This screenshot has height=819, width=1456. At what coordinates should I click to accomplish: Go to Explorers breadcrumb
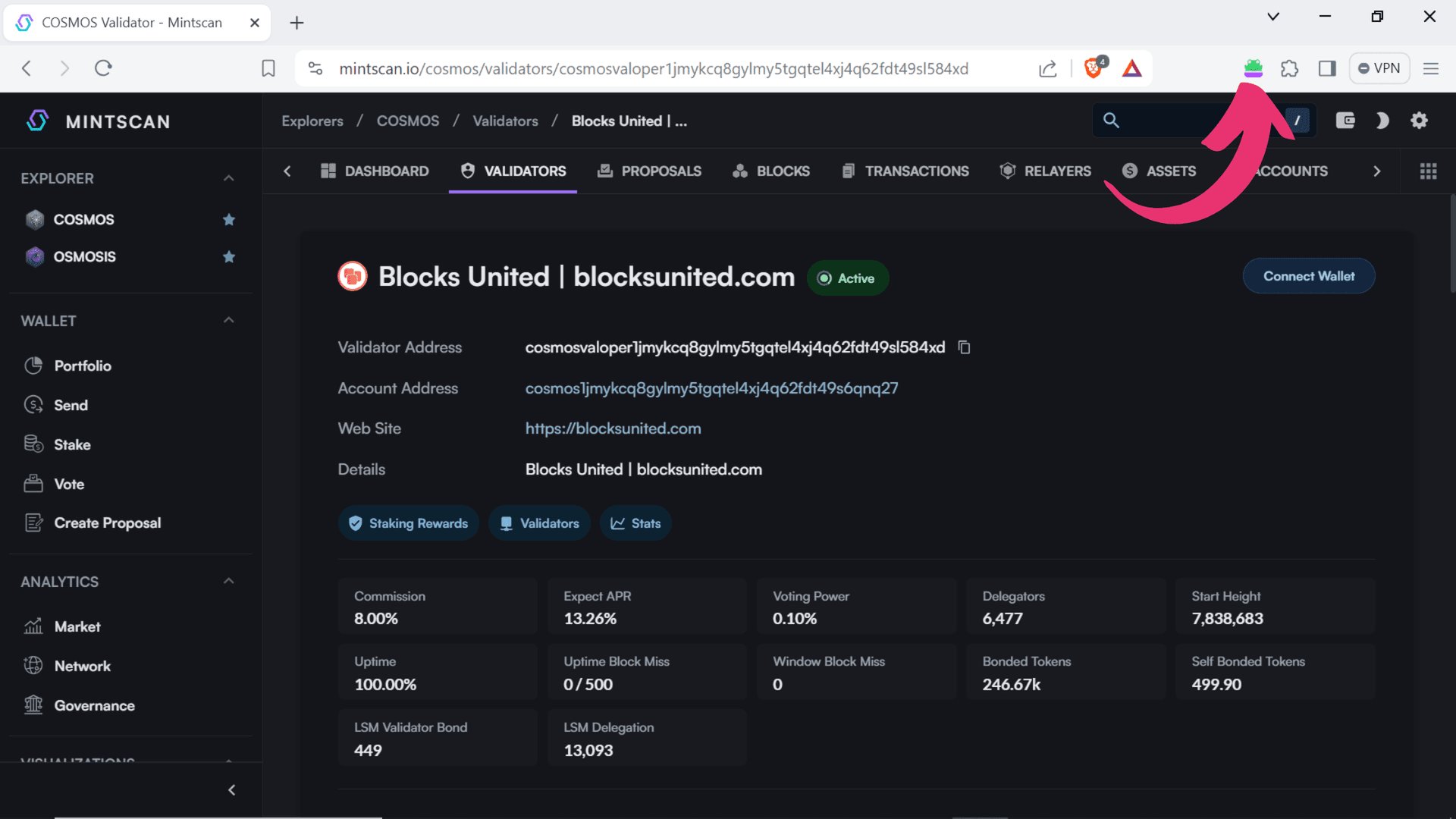click(312, 121)
